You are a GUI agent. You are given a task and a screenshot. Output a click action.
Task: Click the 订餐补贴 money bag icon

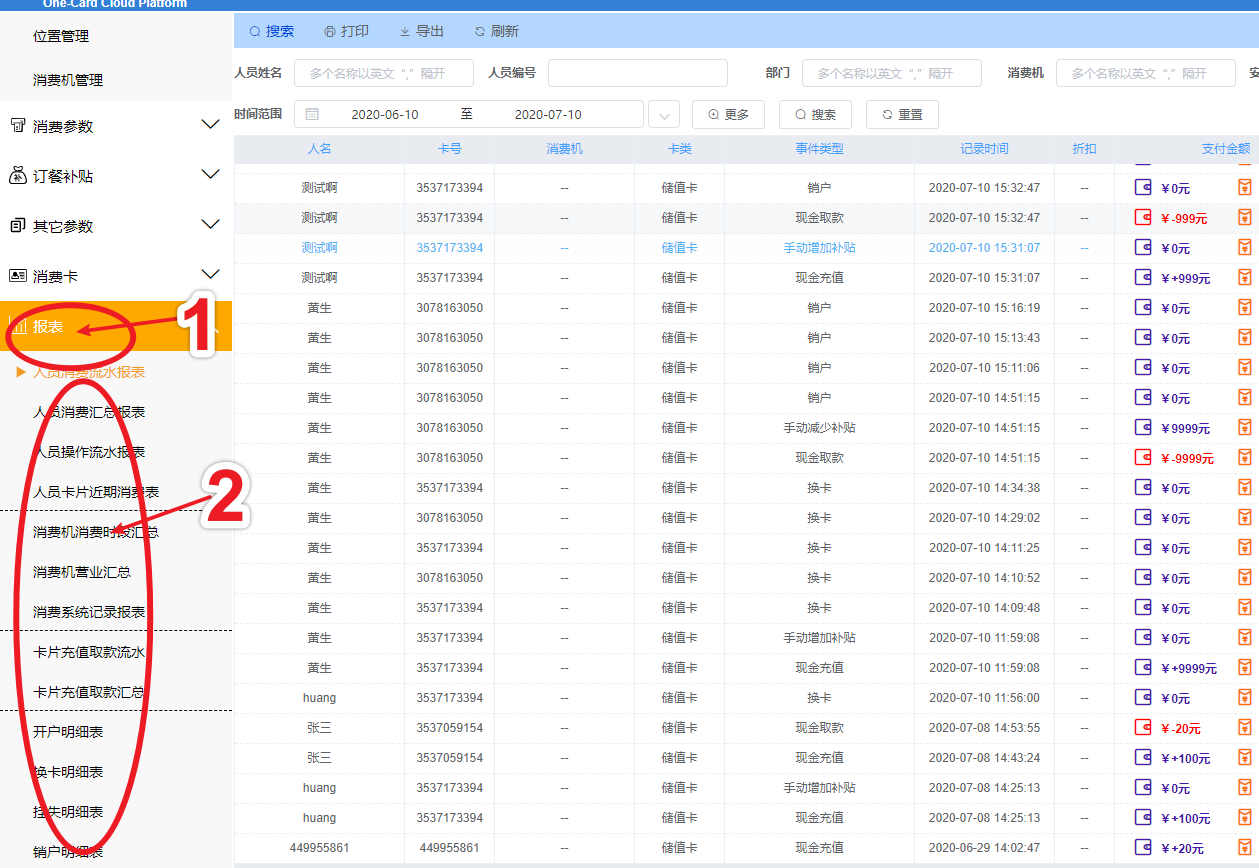pos(17,176)
